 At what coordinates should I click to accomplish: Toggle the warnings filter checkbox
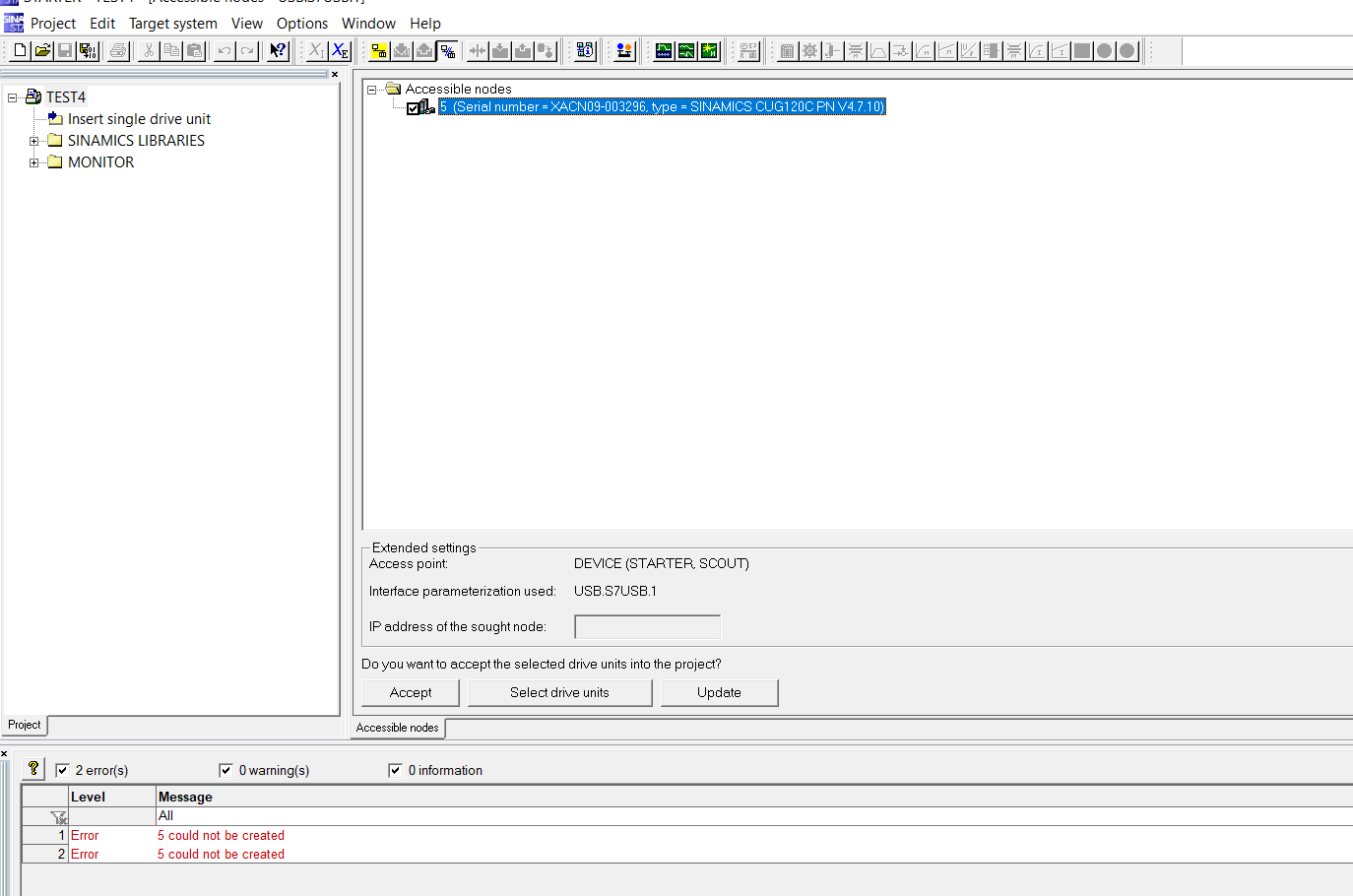coord(225,770)
